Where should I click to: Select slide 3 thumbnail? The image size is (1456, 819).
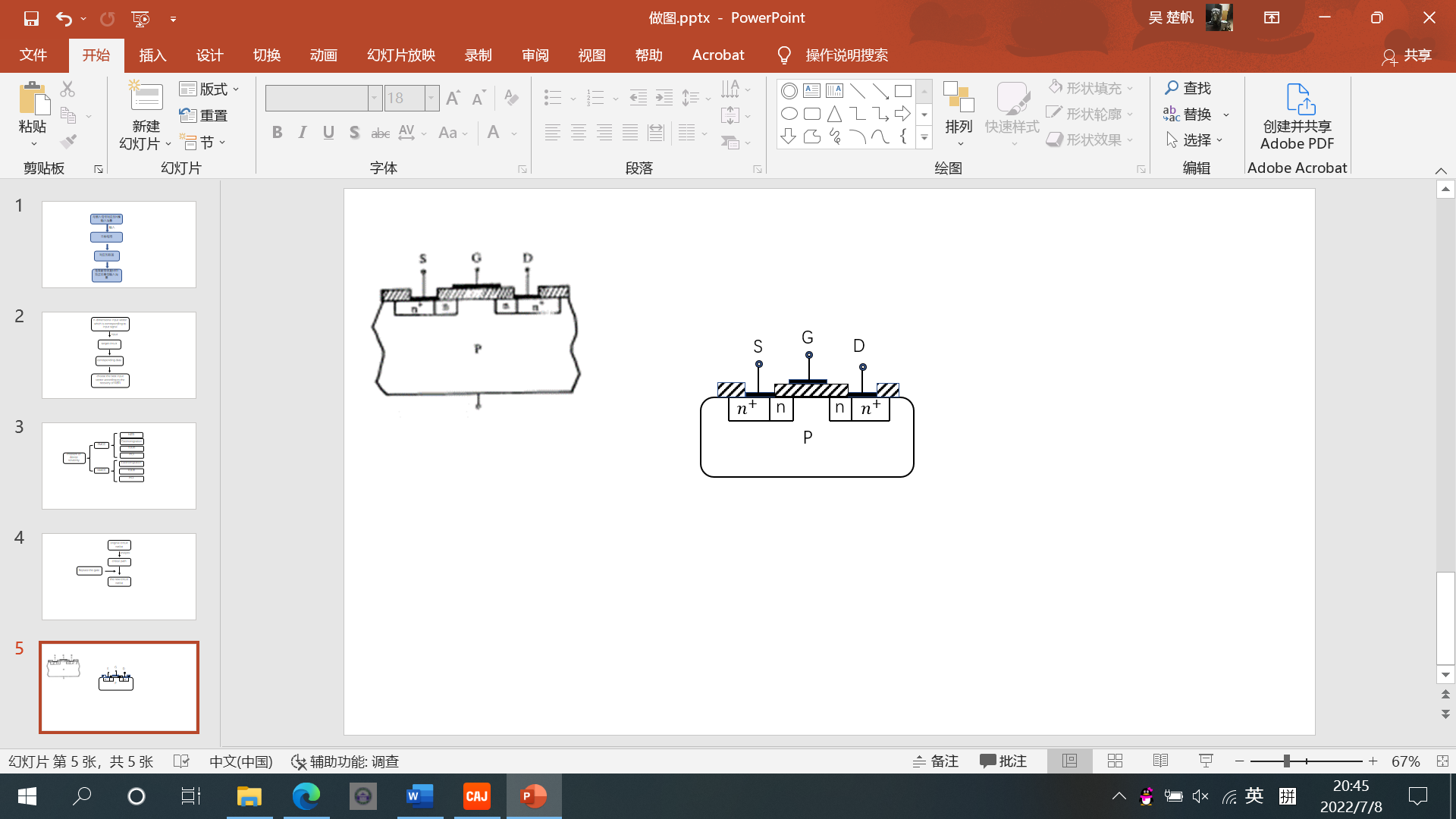pyautogui.click(x=119, y=466)
